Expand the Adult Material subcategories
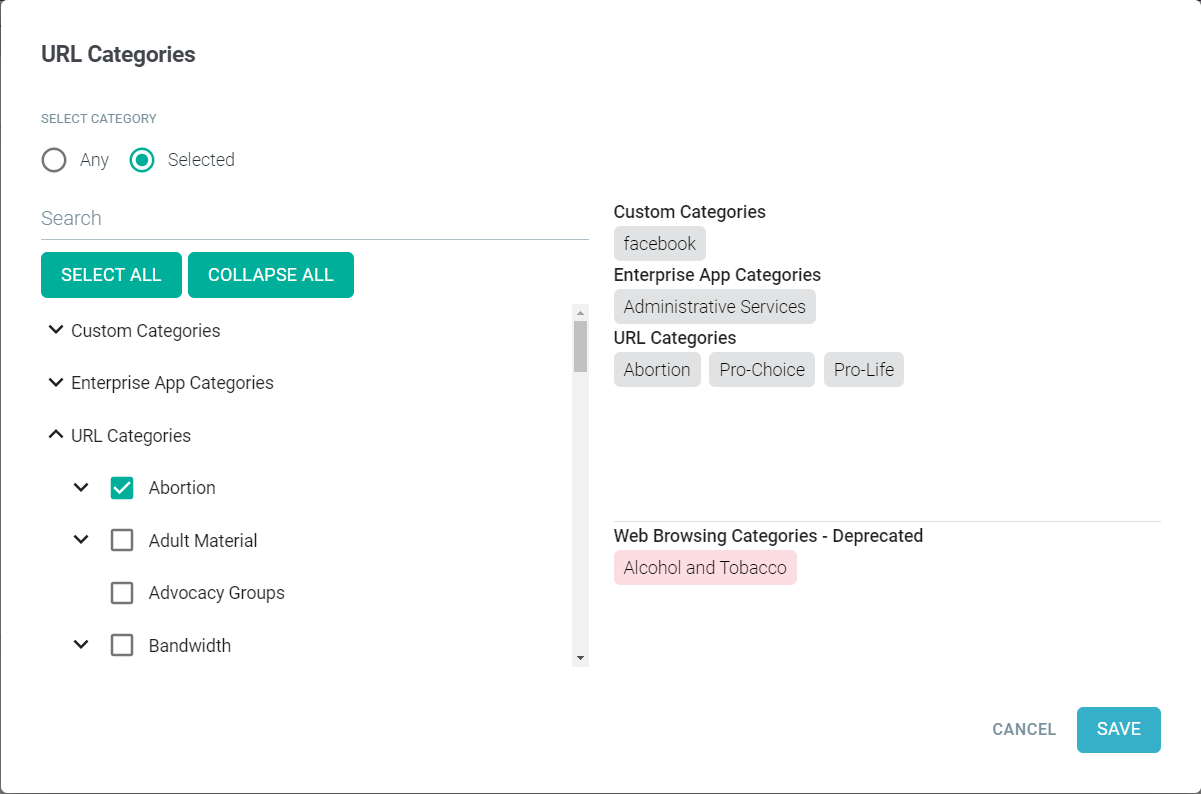The image size is (1201, 794). click(81, 540)
